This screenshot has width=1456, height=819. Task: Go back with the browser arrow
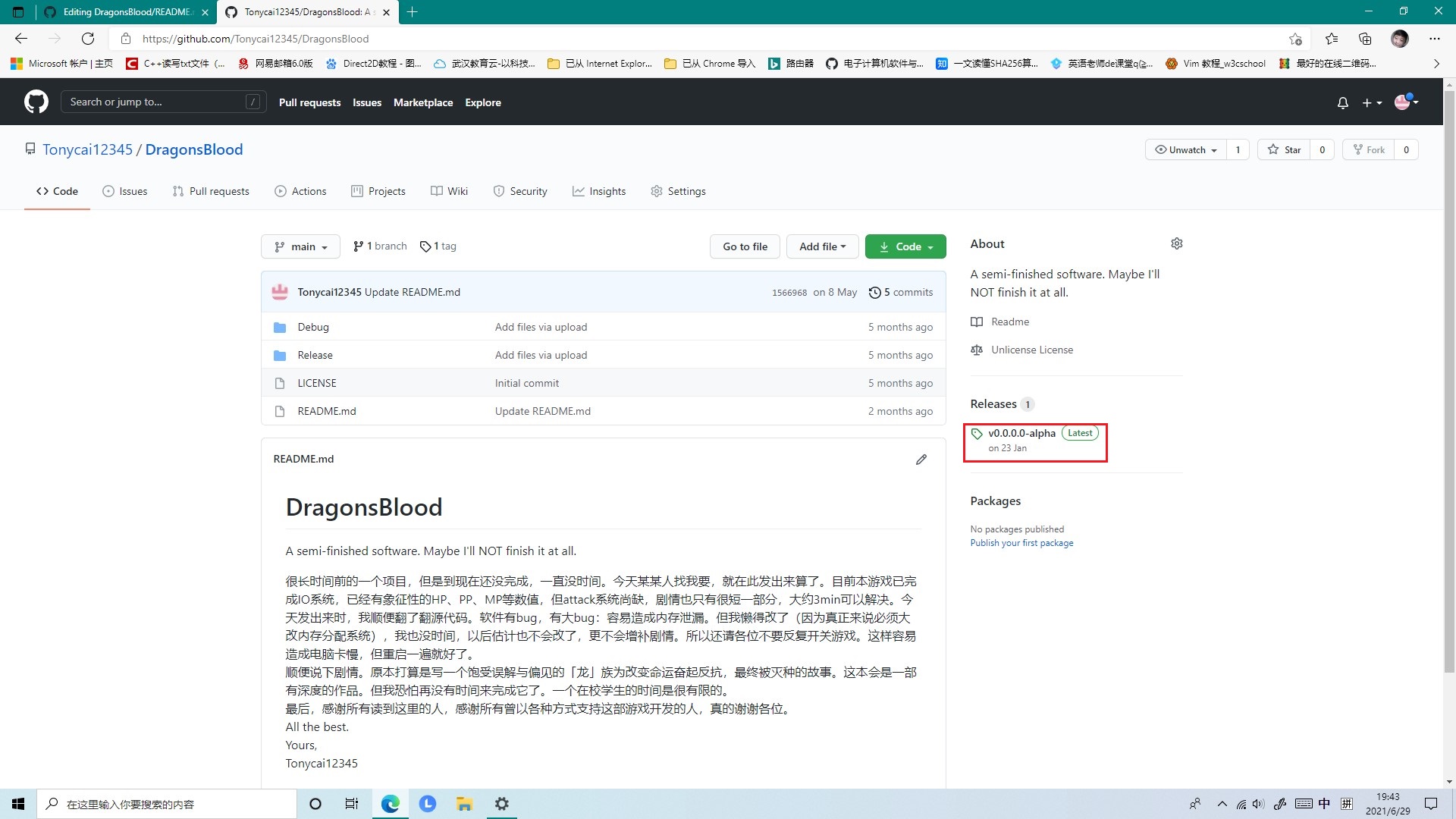(21, 39)
